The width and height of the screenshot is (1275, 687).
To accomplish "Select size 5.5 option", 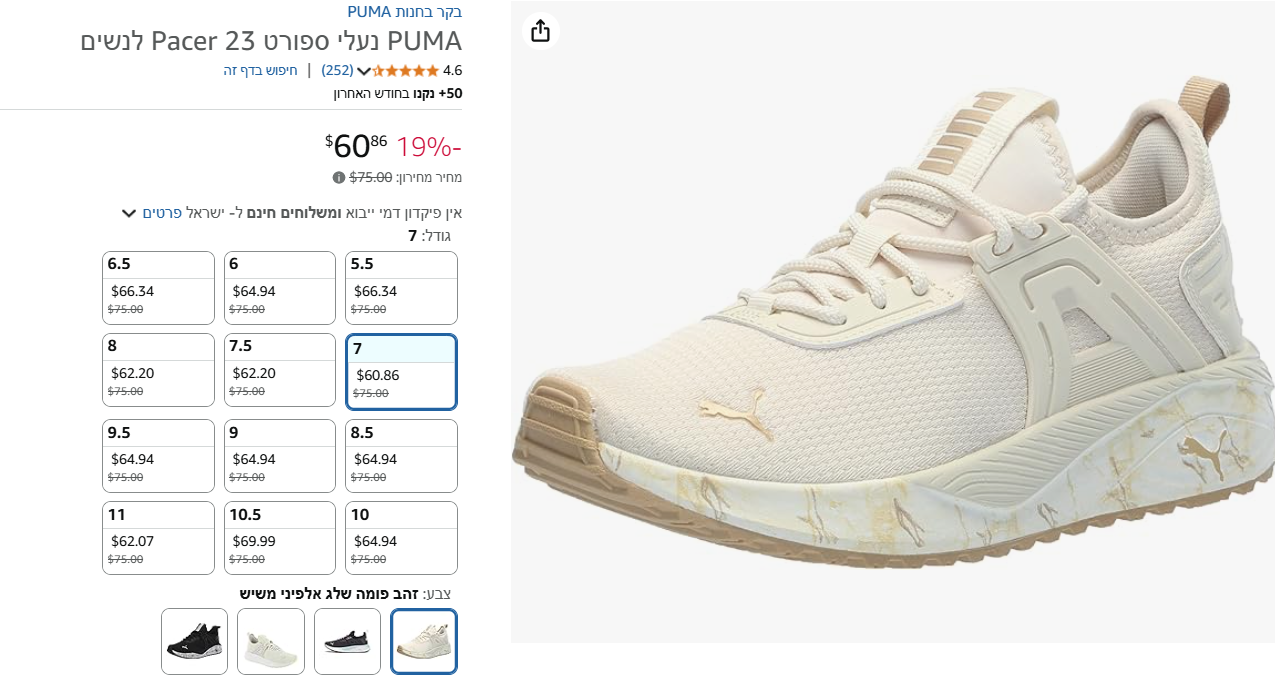I will (x=401, y=288).
